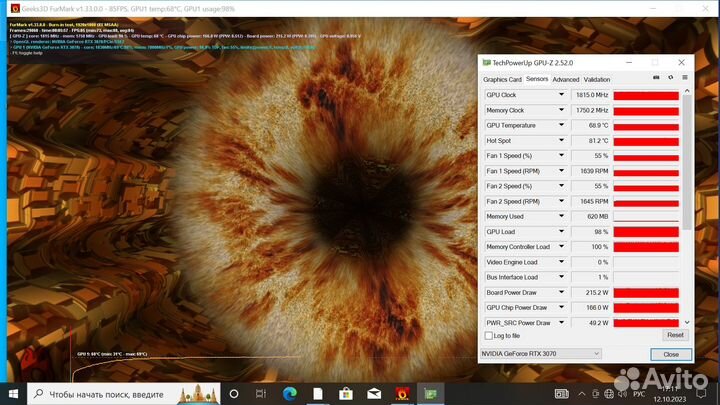Open Windows Start menu
The width and height of the screenshot is (720, 405).
[13, 394]
